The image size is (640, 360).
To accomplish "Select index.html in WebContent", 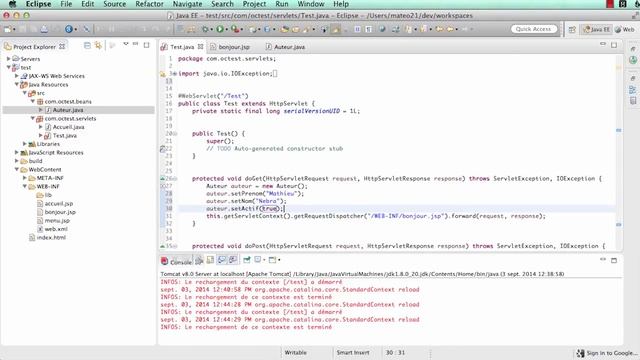I will coord(51,238).
